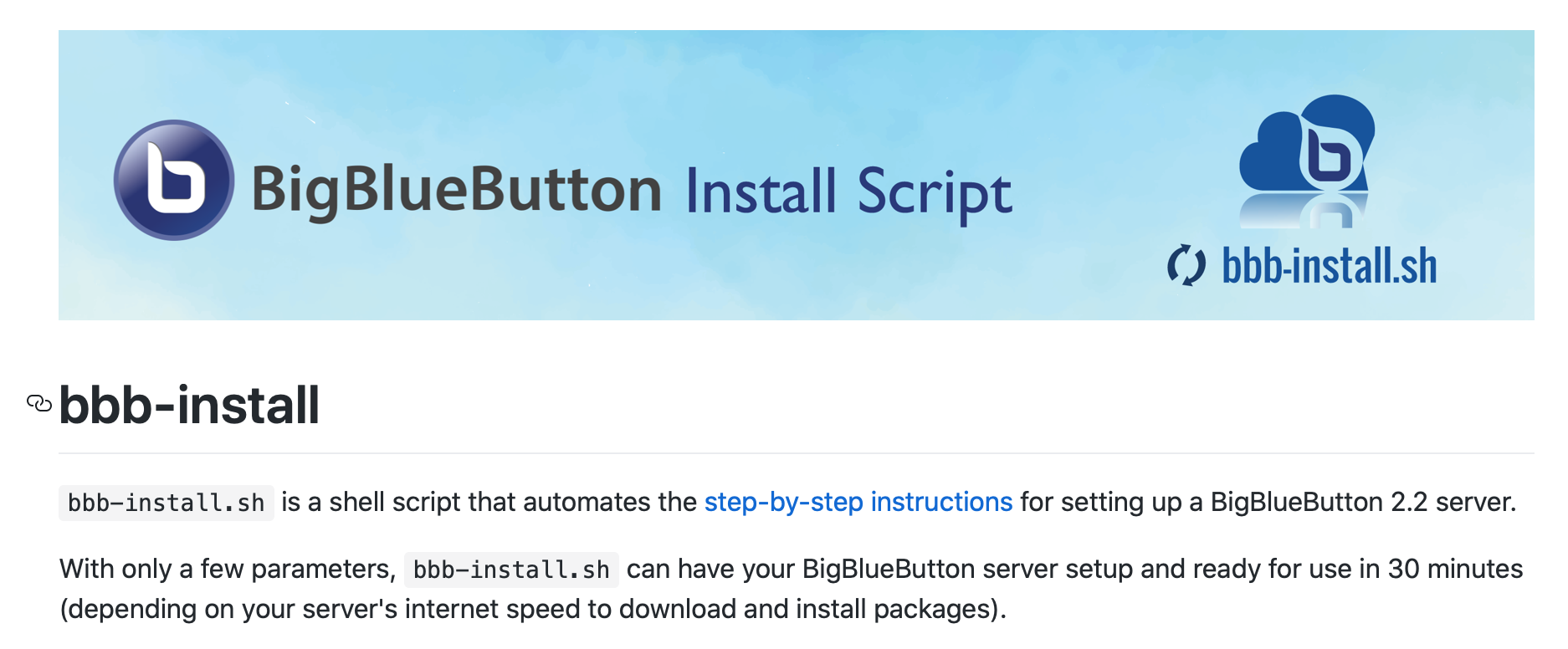Click the dark BigBlueButton wordmark in banner
This screenshot has height=649, width=1568.
[x=457, y=190]
